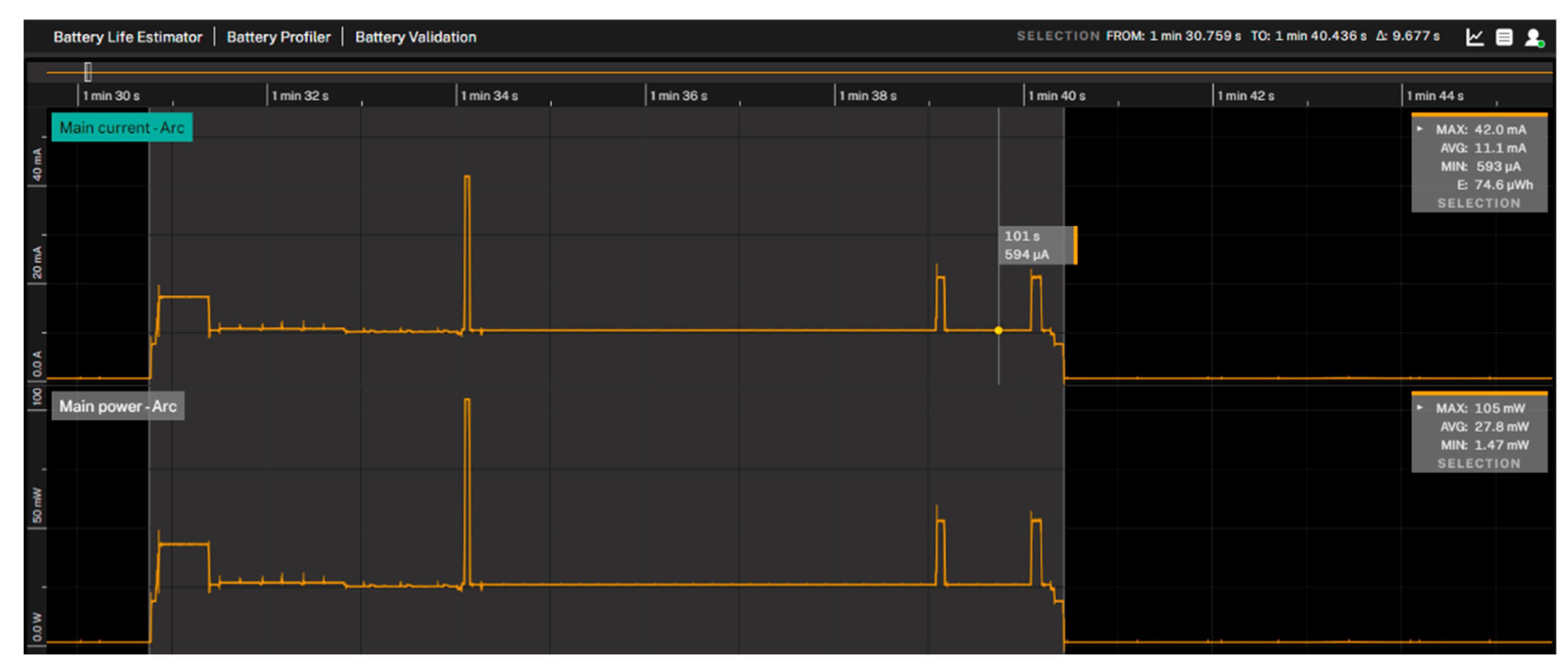Click the tallest current spike peak

coord(467,177)
